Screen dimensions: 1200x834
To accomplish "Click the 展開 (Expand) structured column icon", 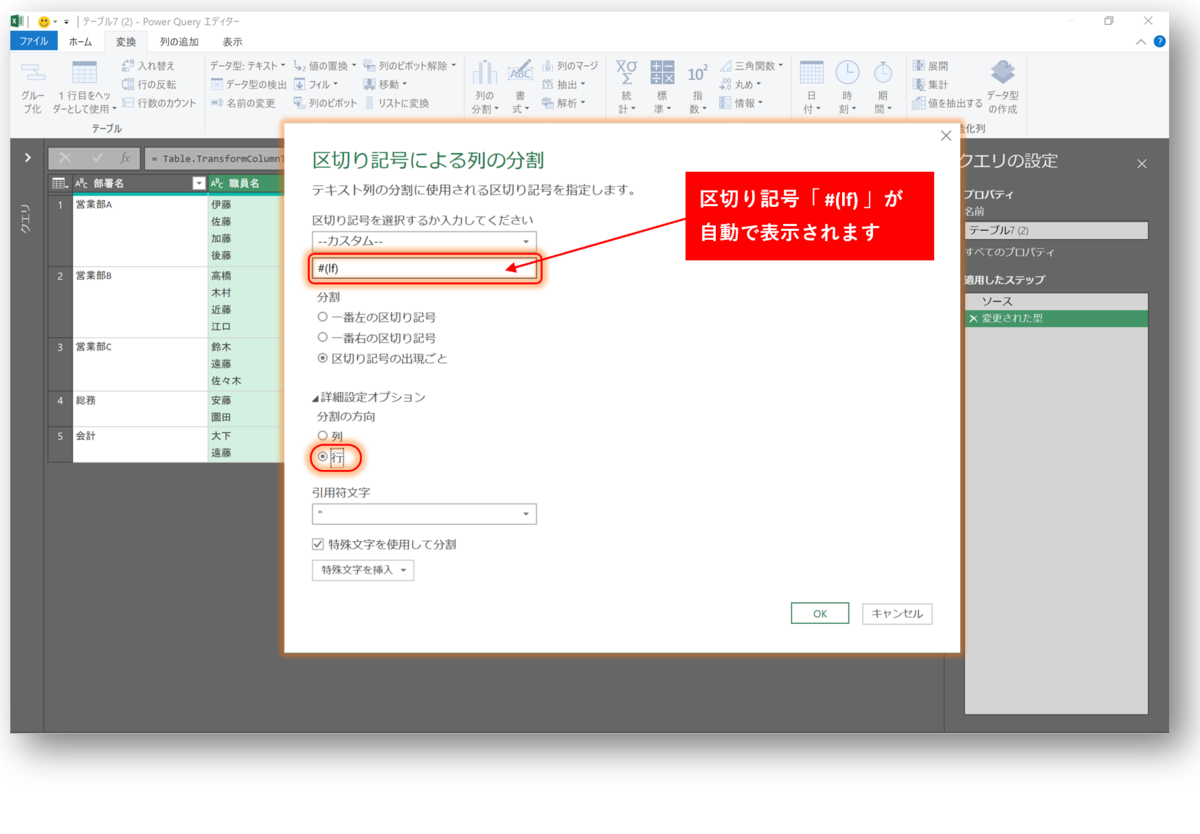I will (x=918, y=66).
